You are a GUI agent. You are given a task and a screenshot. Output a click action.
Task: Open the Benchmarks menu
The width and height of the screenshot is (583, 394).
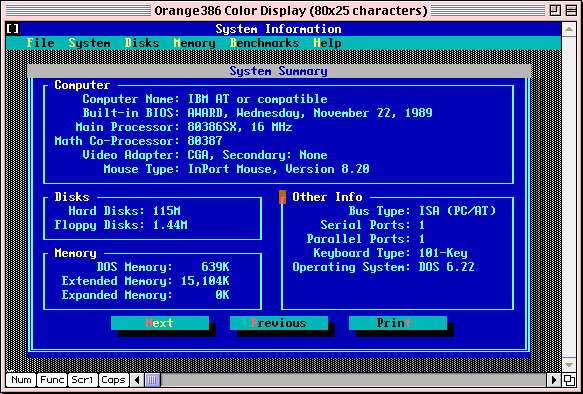pos(264,43)
